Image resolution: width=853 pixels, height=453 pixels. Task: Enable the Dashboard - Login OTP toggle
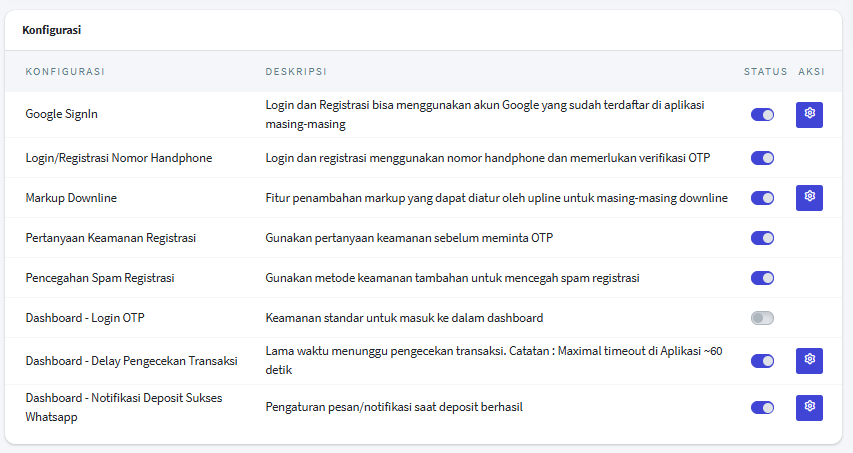pyautogui.click(x=762, y=318)
